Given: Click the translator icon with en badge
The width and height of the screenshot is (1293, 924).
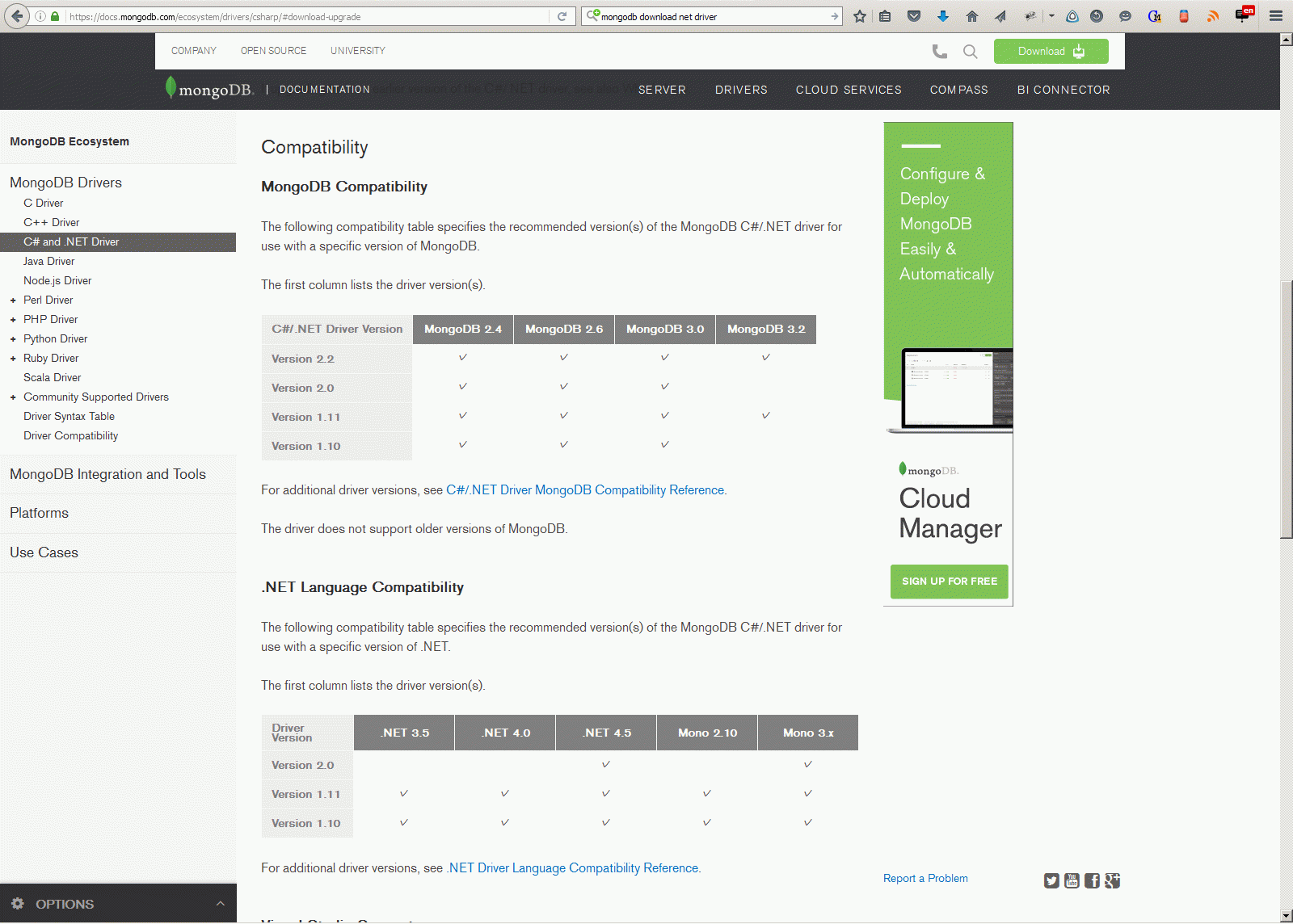Looking at the screenshot, I should coord(1244,15).
